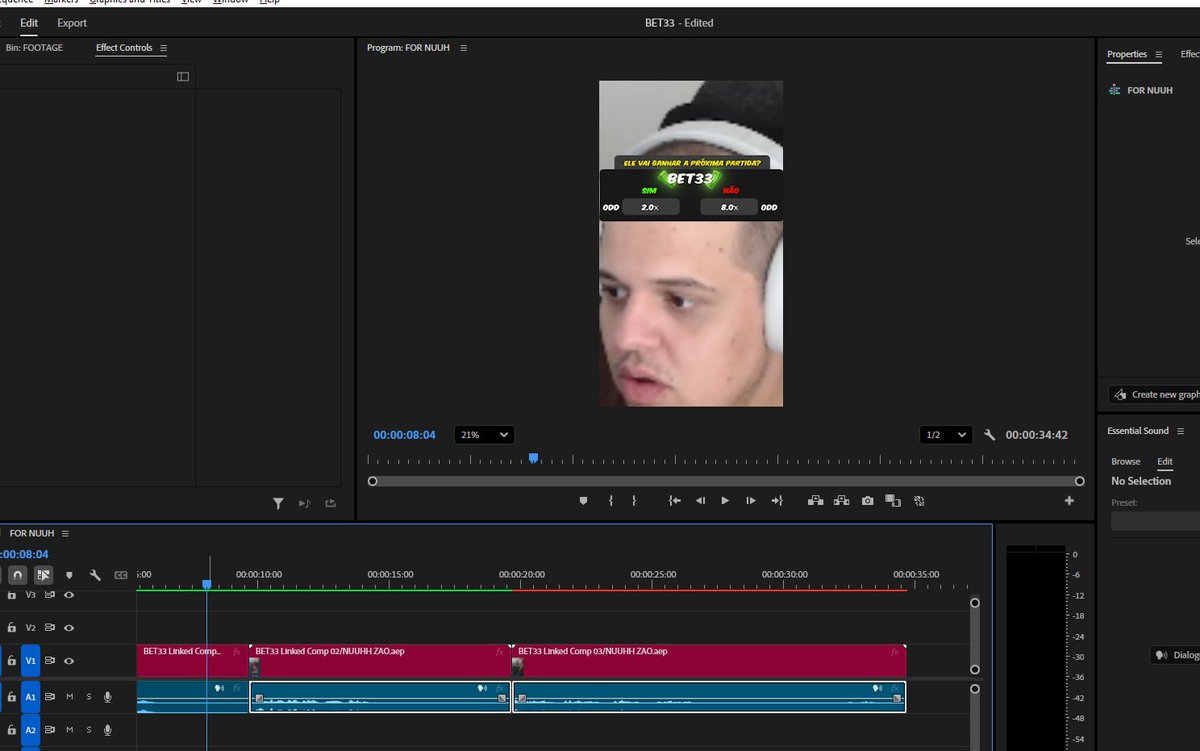Toggle sync lock on V1
Screen dimensions: 1200x751
(x=50, y=661)
